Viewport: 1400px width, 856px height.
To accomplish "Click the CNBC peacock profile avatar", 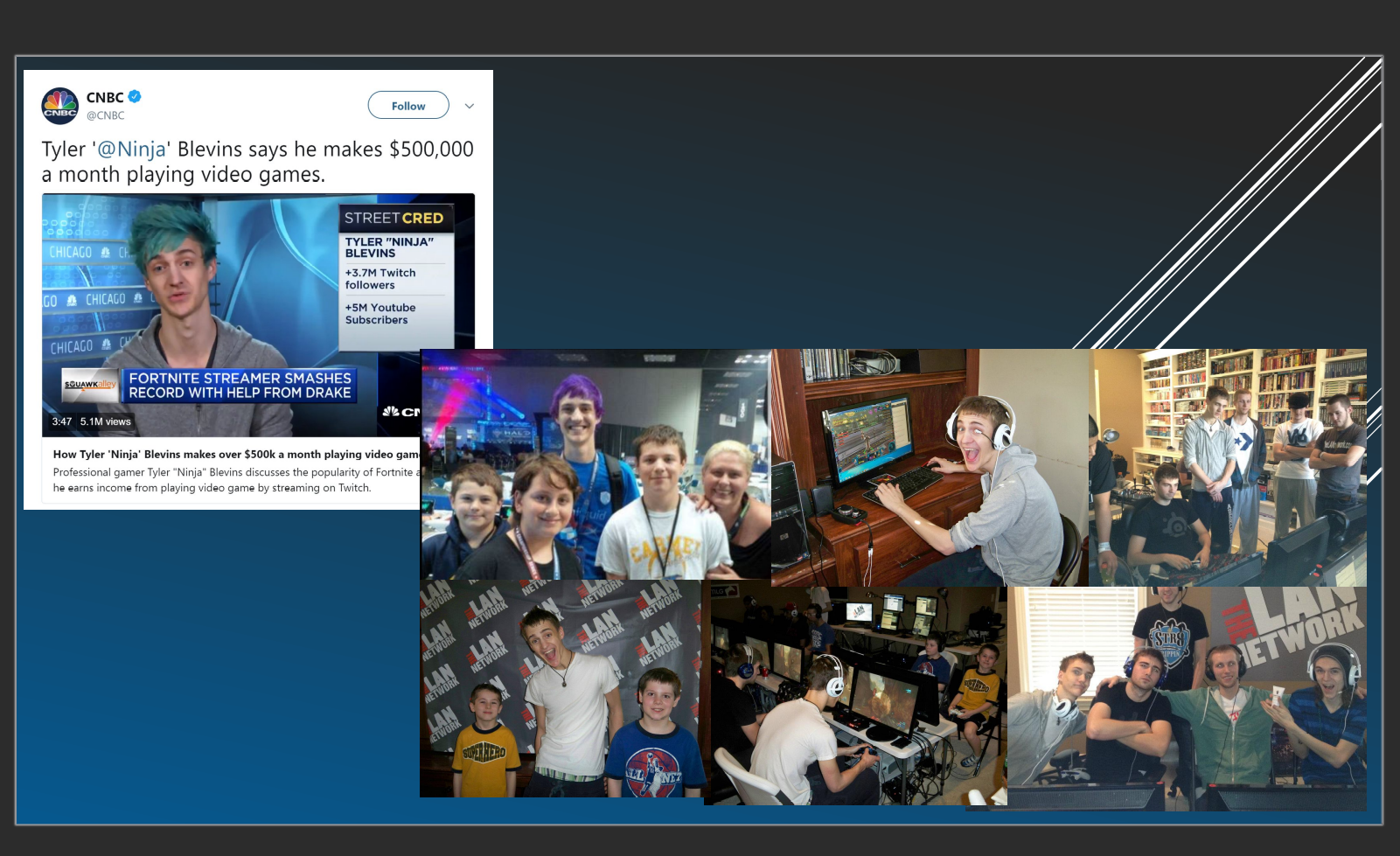I will [60, 106].
